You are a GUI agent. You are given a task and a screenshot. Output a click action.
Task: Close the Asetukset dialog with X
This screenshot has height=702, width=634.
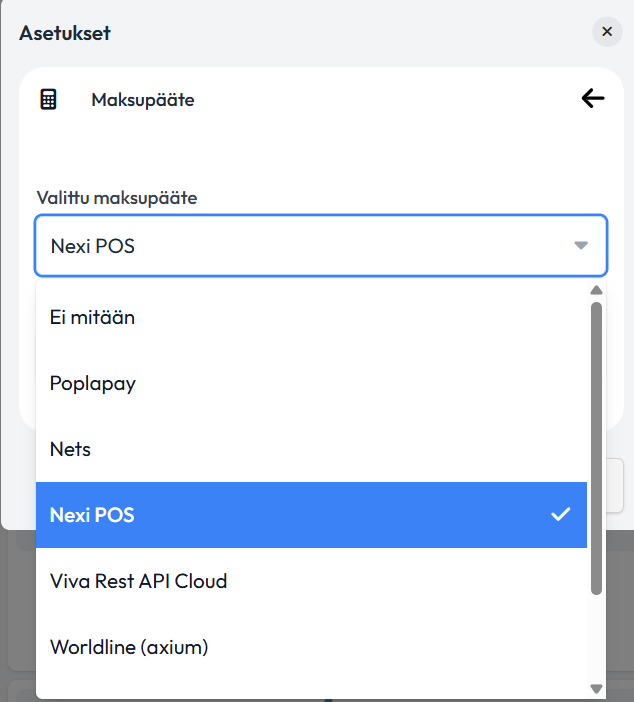607,31
